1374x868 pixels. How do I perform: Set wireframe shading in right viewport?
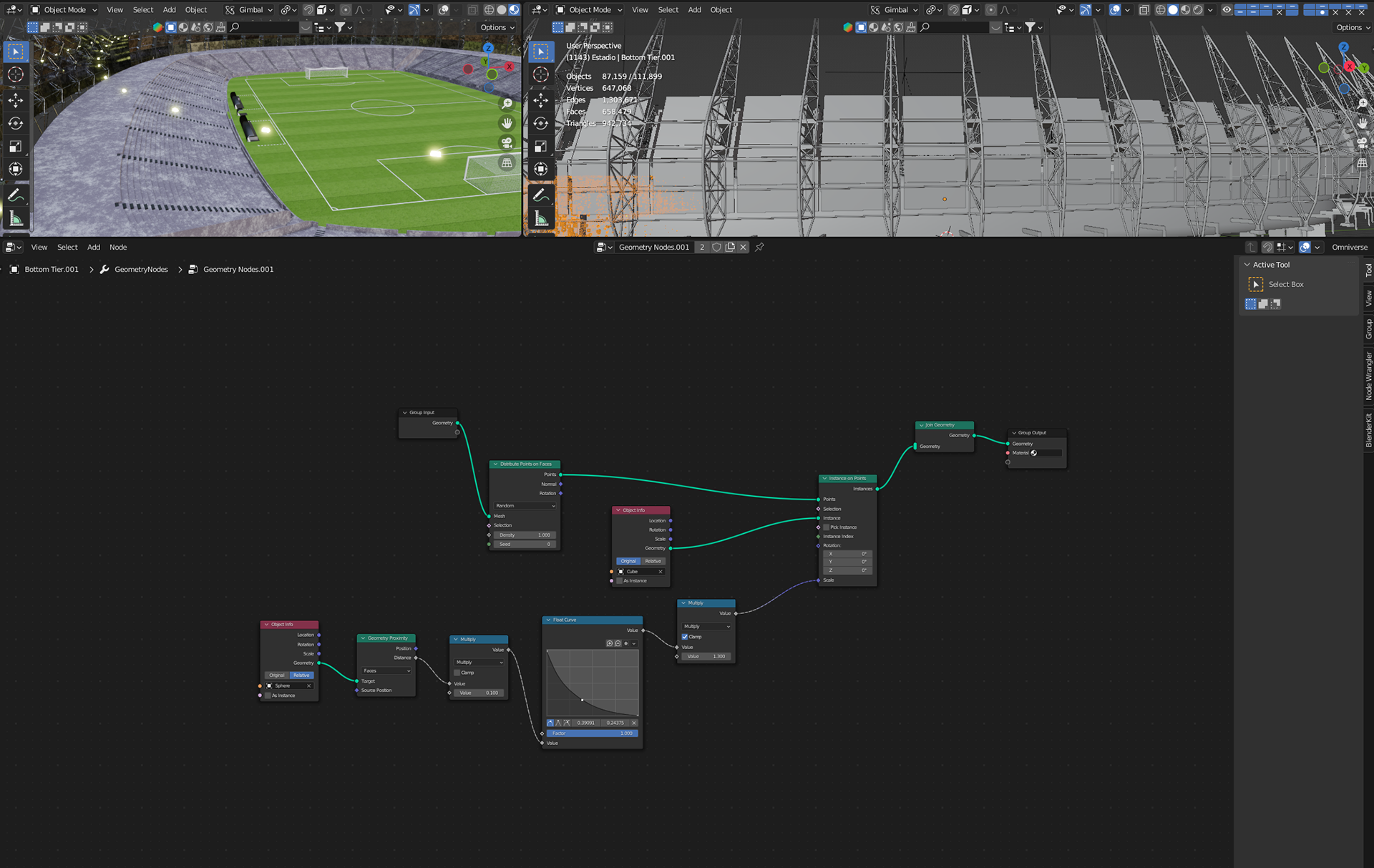tap(1161, 10)
